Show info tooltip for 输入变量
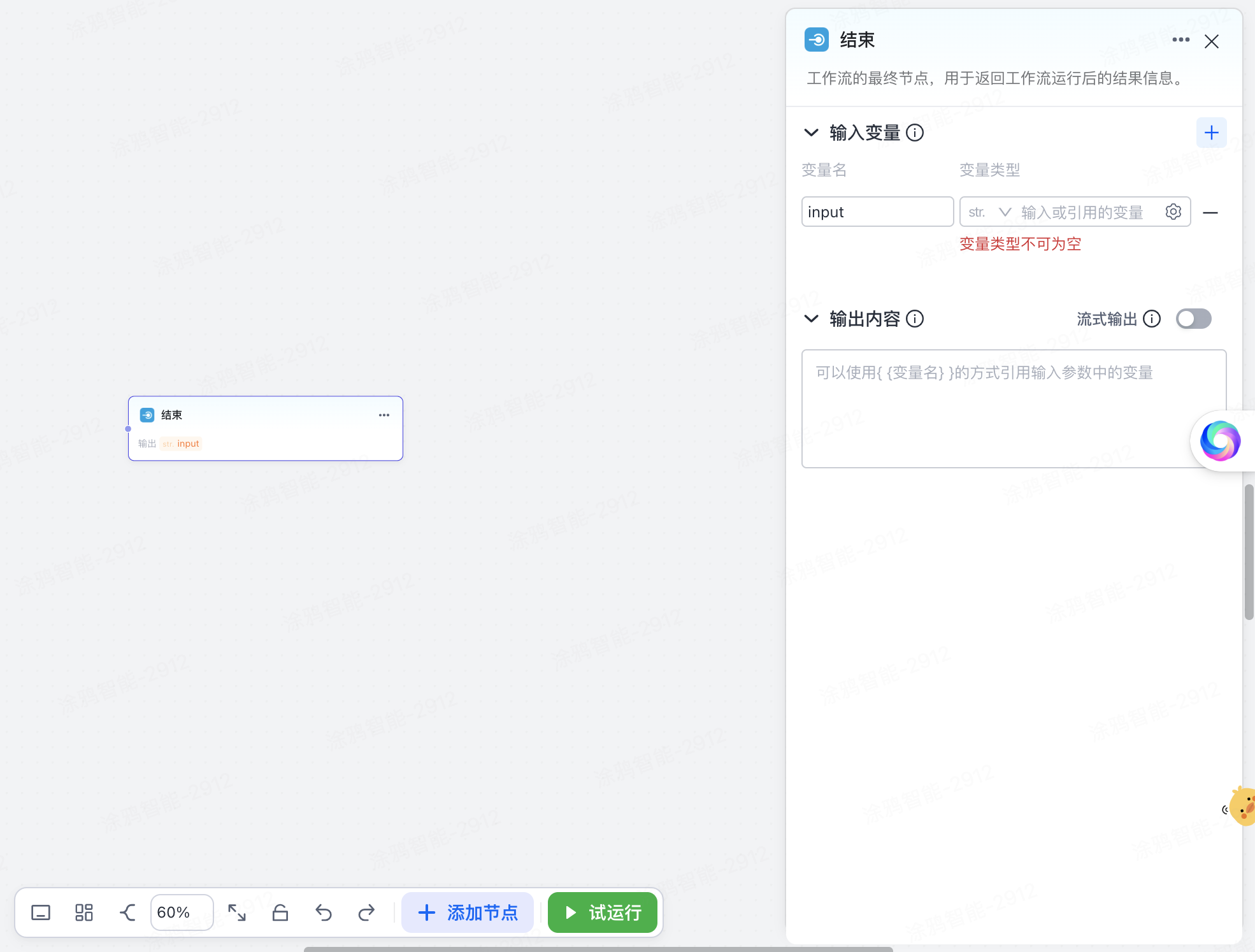 click(915, 133)
